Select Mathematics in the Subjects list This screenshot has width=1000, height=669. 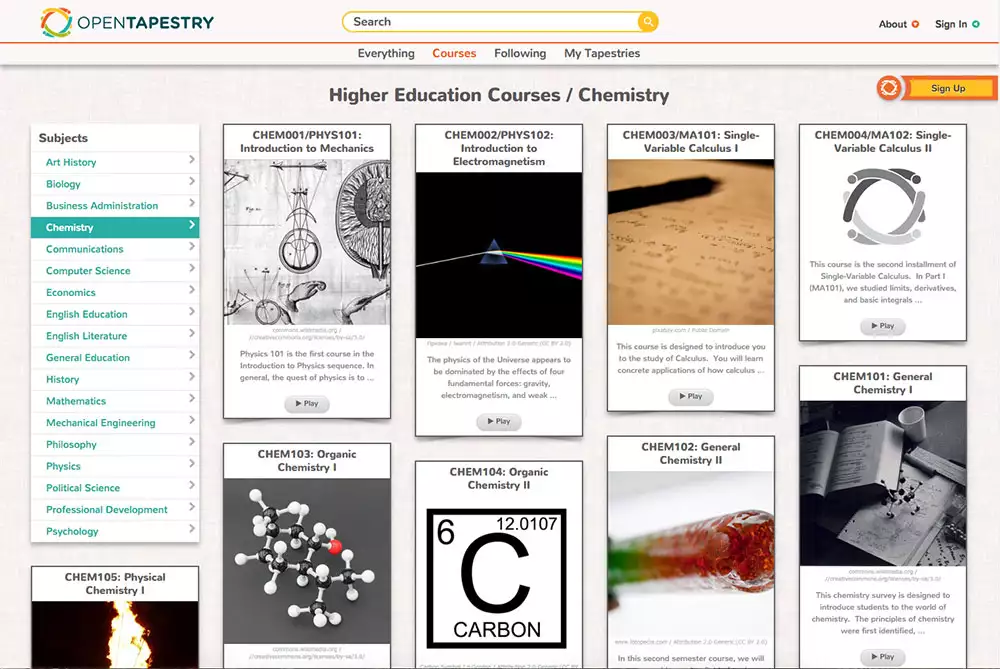tap(76, 401)
